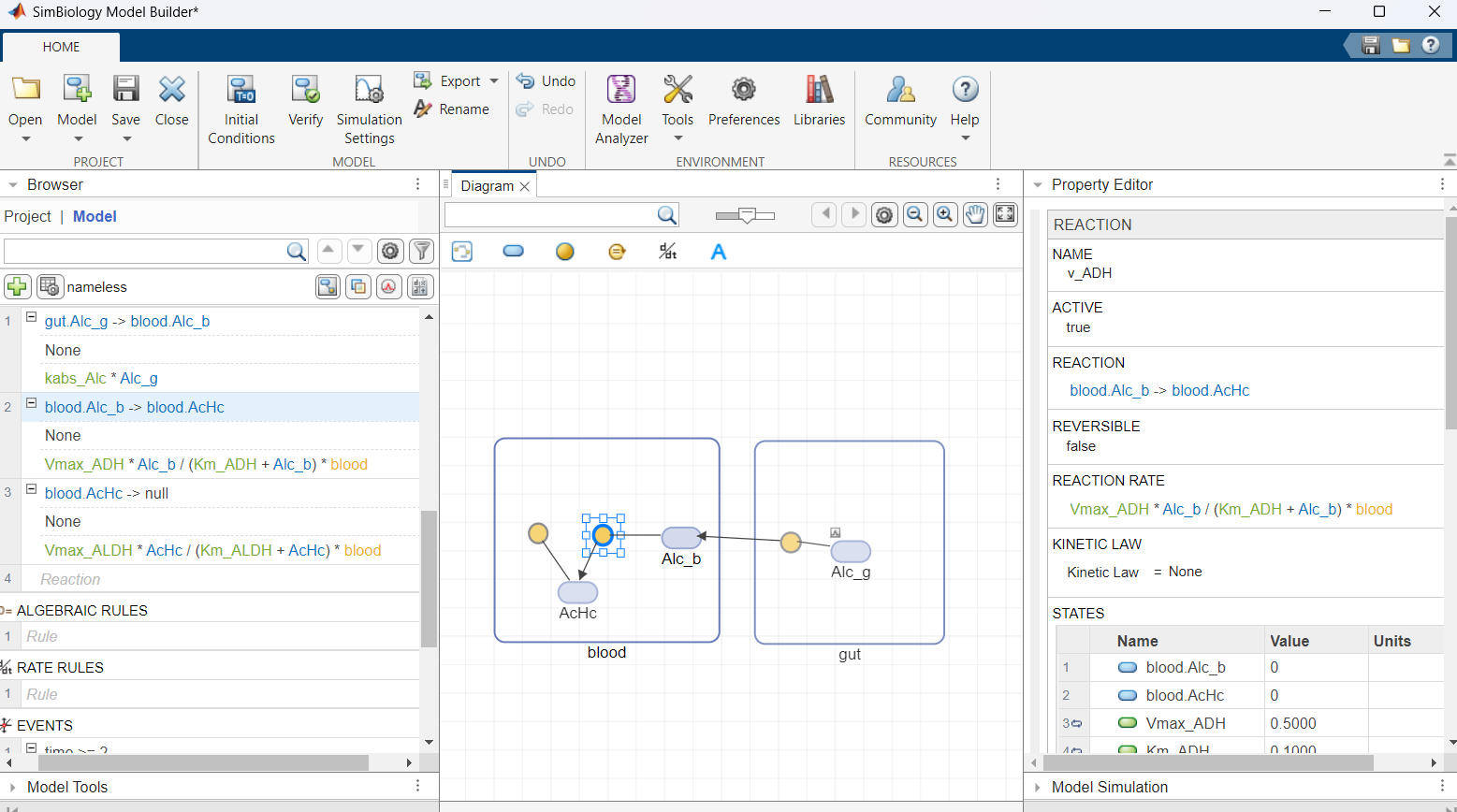Switch Browser to Project view
This screenshot has width=1457, height=812.
click(27, 216)
